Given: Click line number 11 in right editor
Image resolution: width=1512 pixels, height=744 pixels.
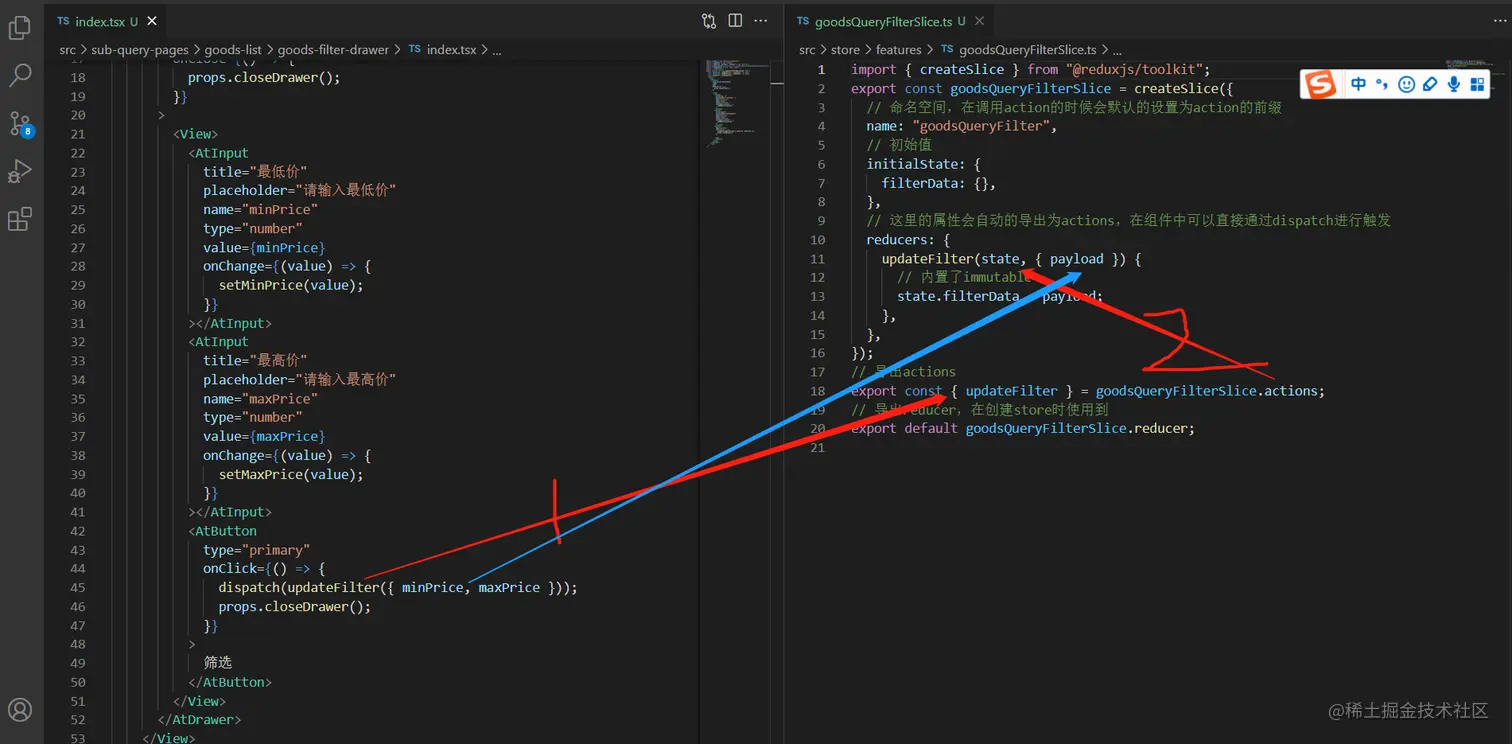Looking at the screenshot, I should click(817, 259).
